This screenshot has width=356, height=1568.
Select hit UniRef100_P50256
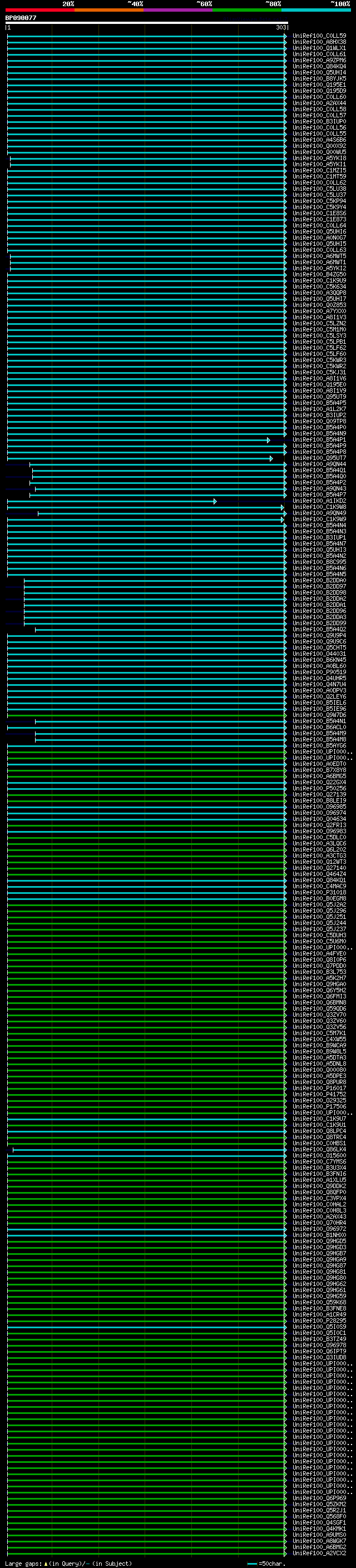(319, 788)
